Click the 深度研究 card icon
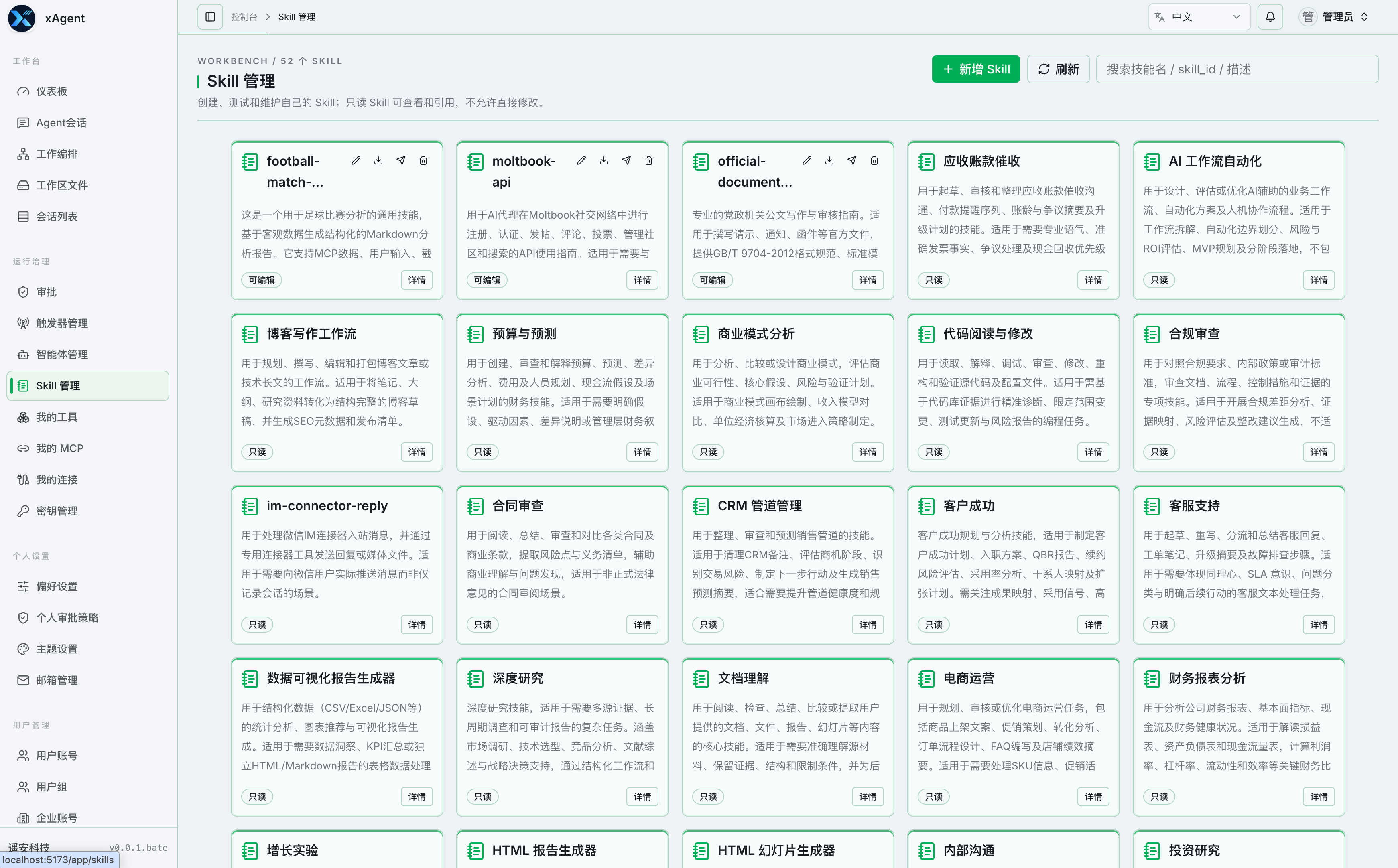1398x868 pixels. (x=475, y=679)
